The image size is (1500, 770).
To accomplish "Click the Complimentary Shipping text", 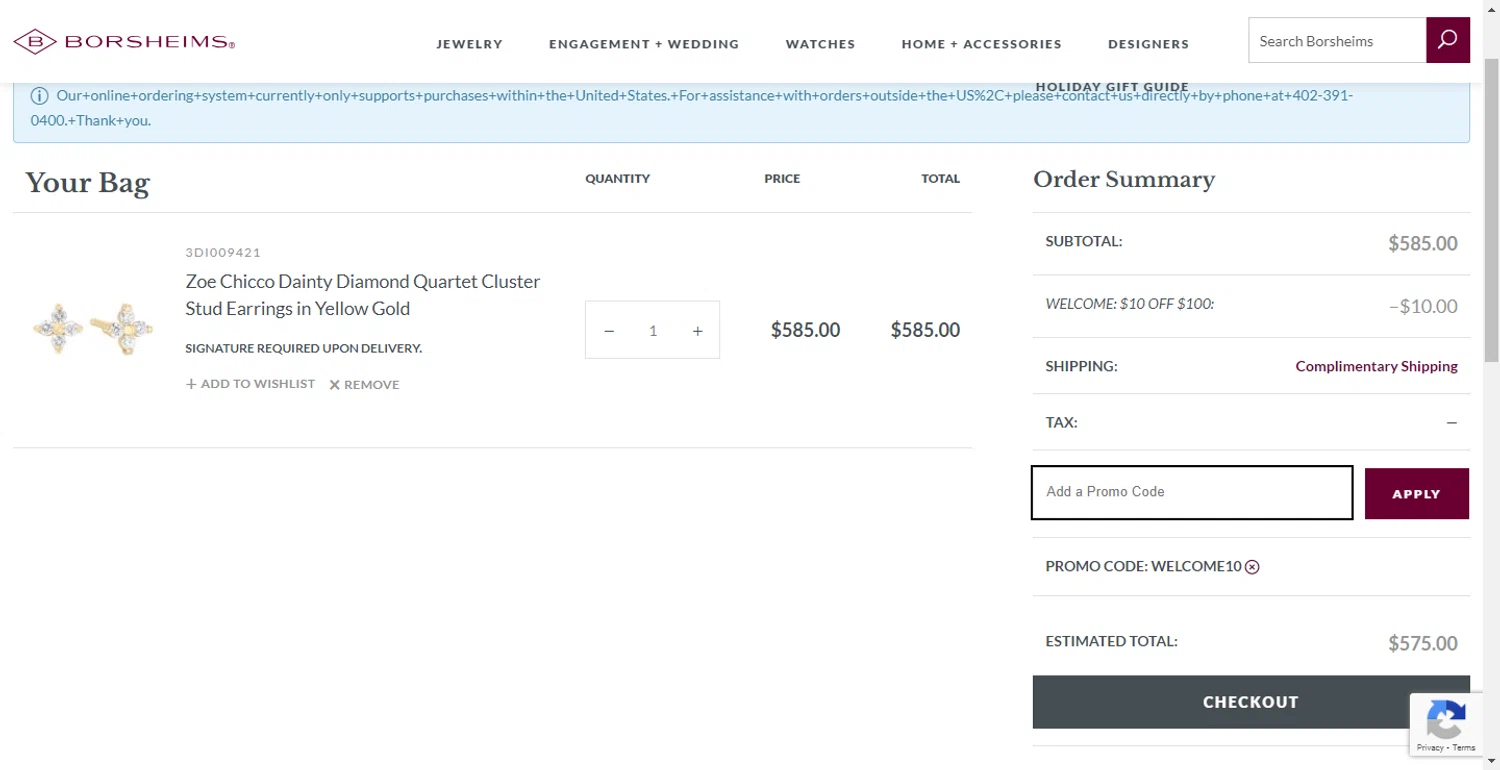I will (1376, 366).
